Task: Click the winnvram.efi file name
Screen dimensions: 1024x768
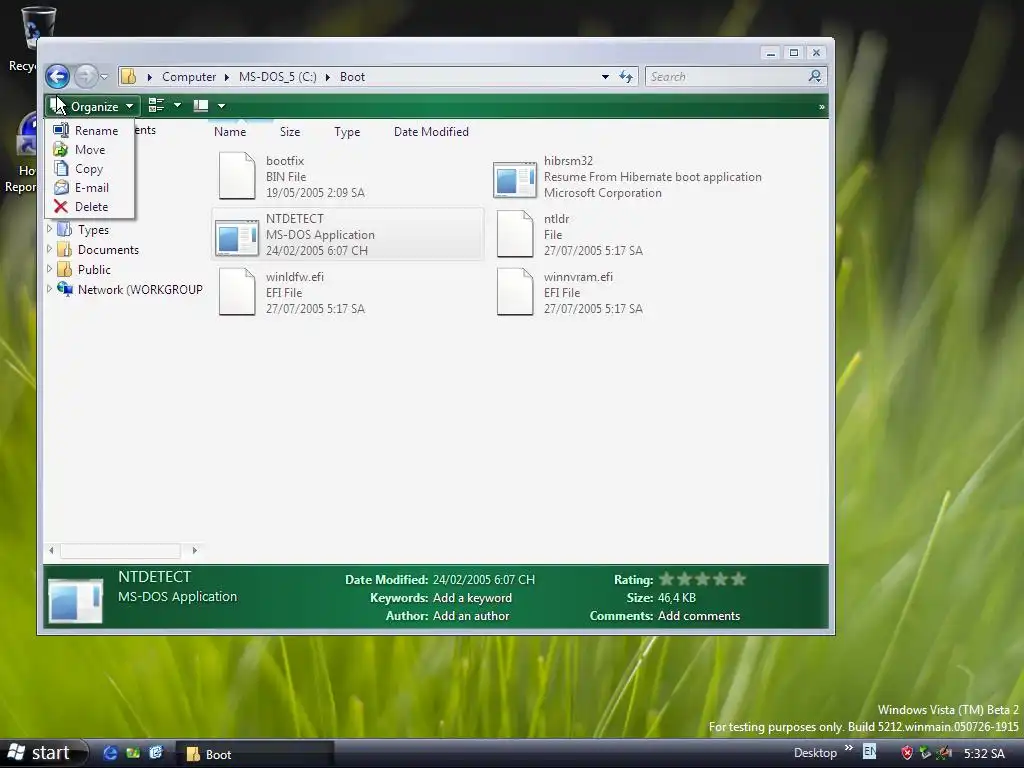Action: click(x=578, y=277)
